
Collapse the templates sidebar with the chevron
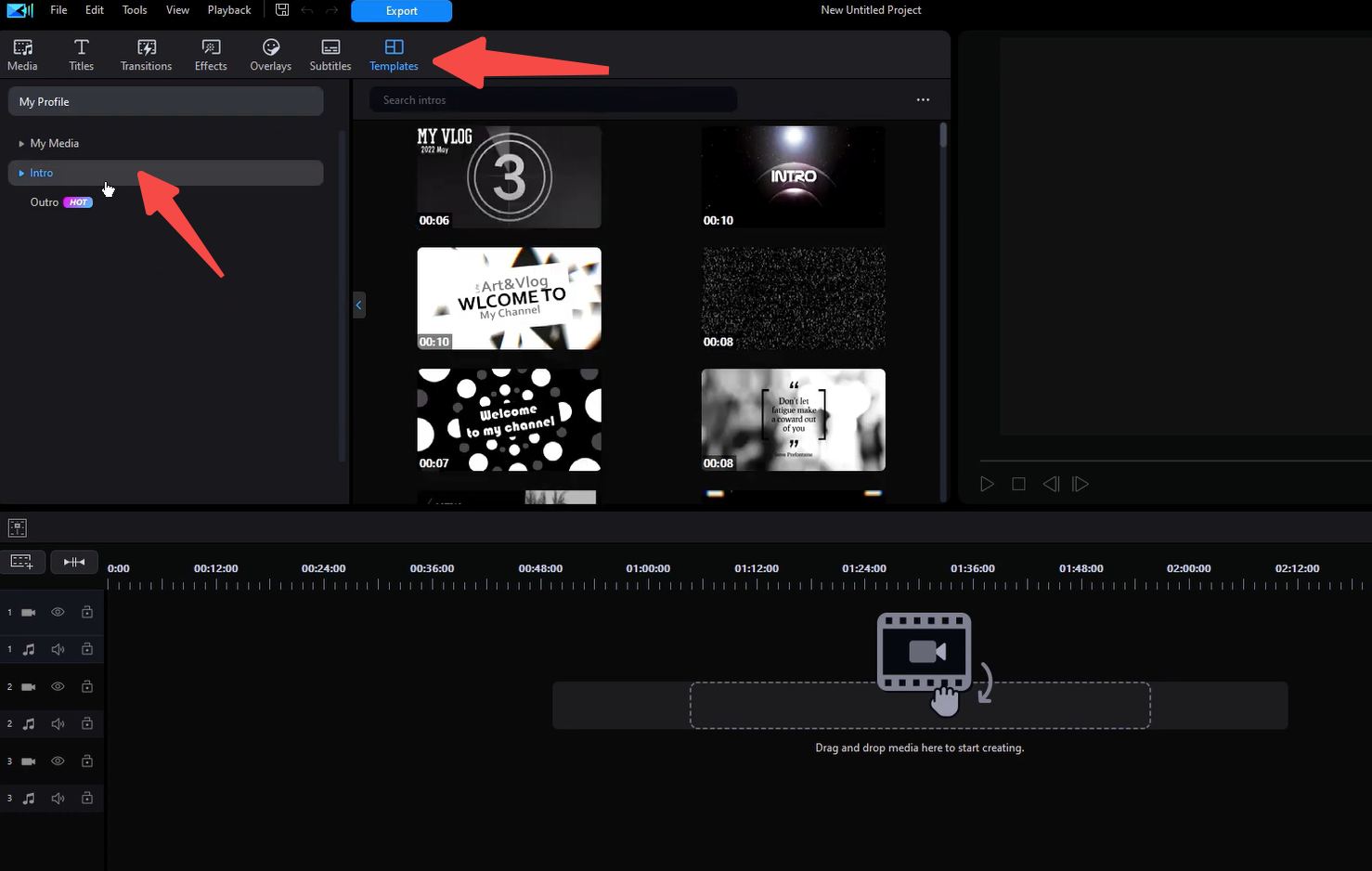click(359, 305)
